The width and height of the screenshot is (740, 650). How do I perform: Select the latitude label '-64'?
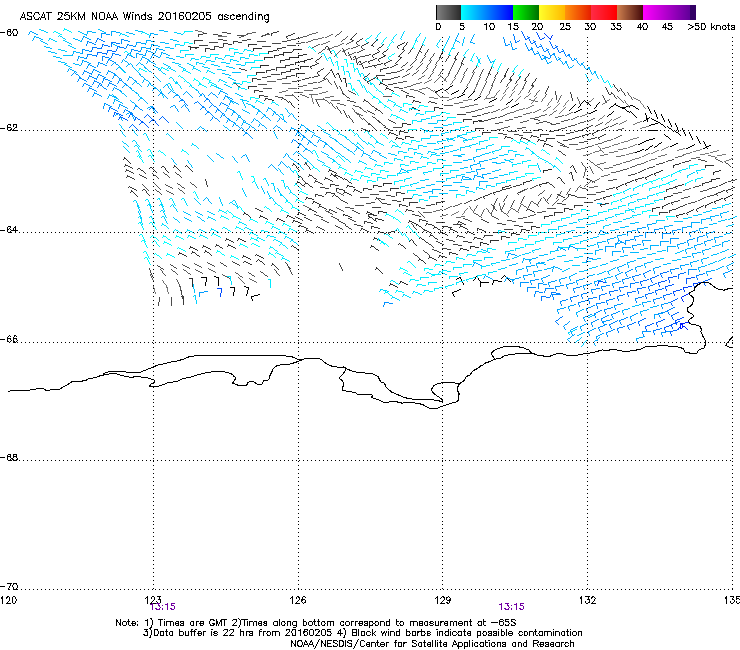(10, 230)
